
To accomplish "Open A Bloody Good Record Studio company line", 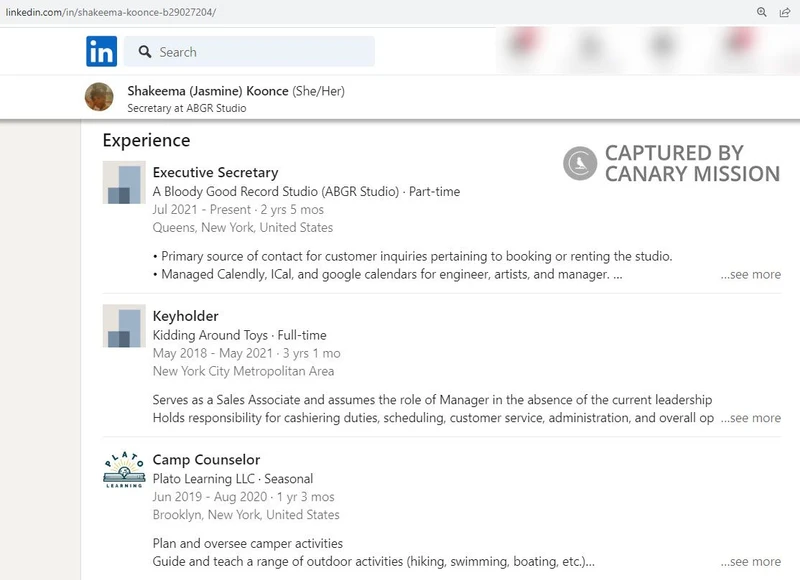I will click(306, 192).
